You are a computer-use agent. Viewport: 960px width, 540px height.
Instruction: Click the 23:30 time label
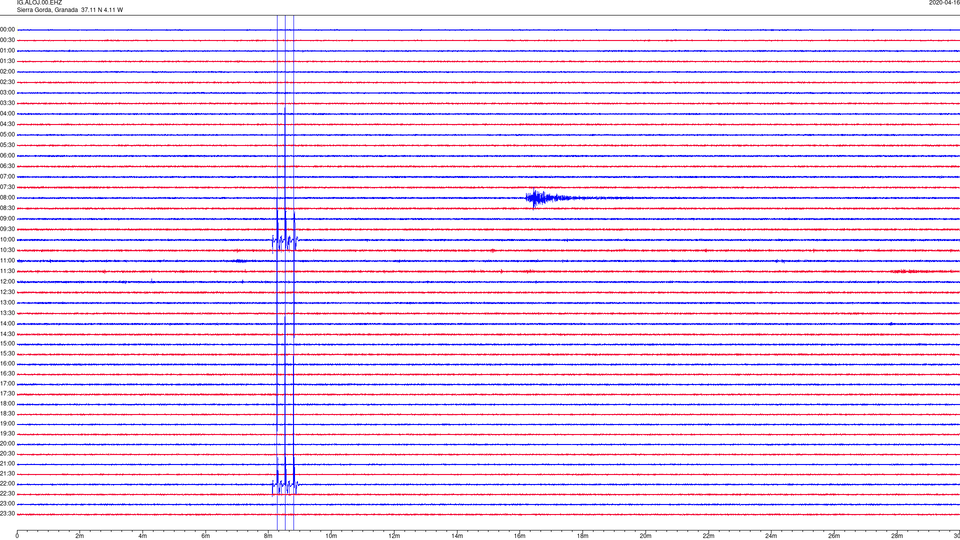pos(7,514)
